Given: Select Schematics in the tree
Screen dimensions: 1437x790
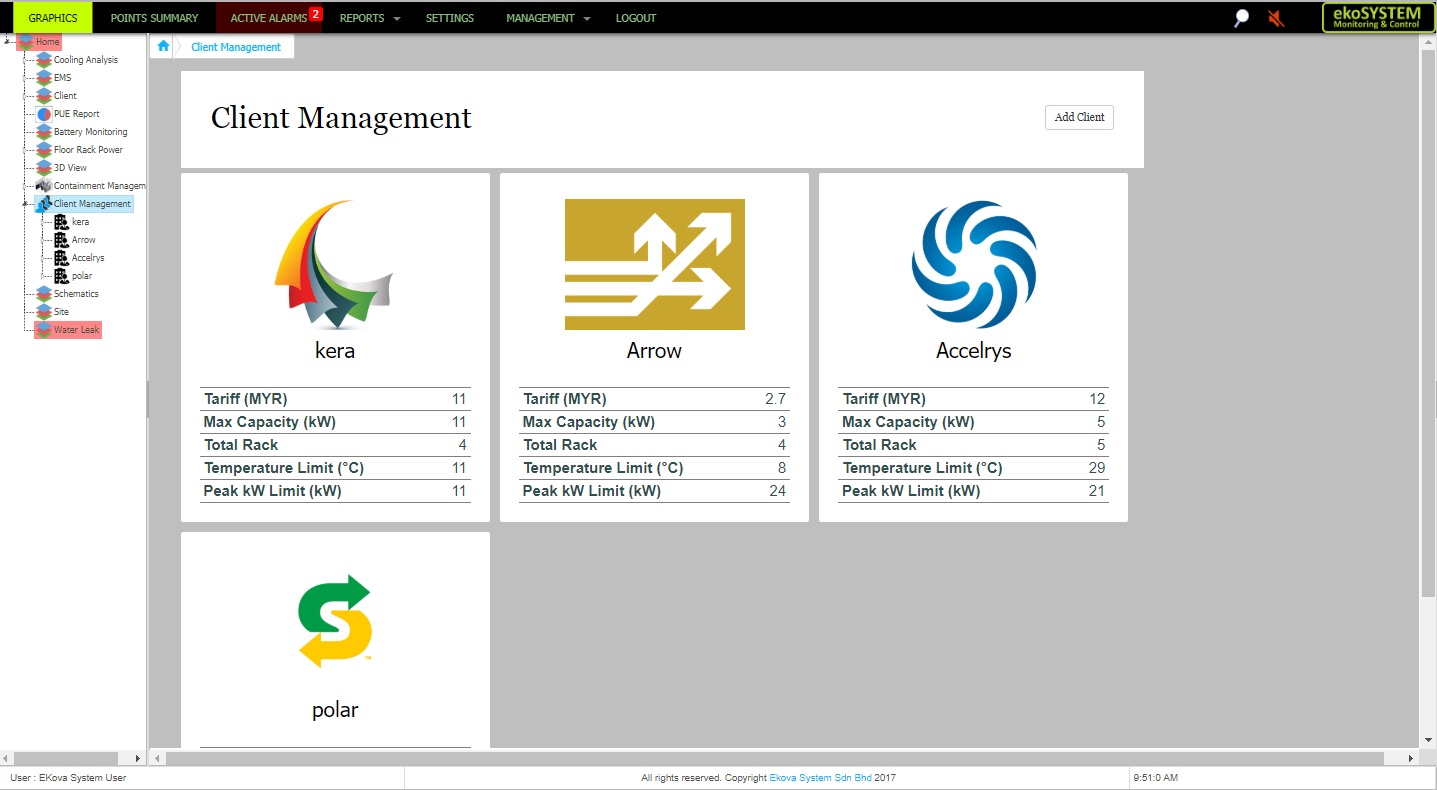Looking at the screenshot, I should click(x=76, y=294).
